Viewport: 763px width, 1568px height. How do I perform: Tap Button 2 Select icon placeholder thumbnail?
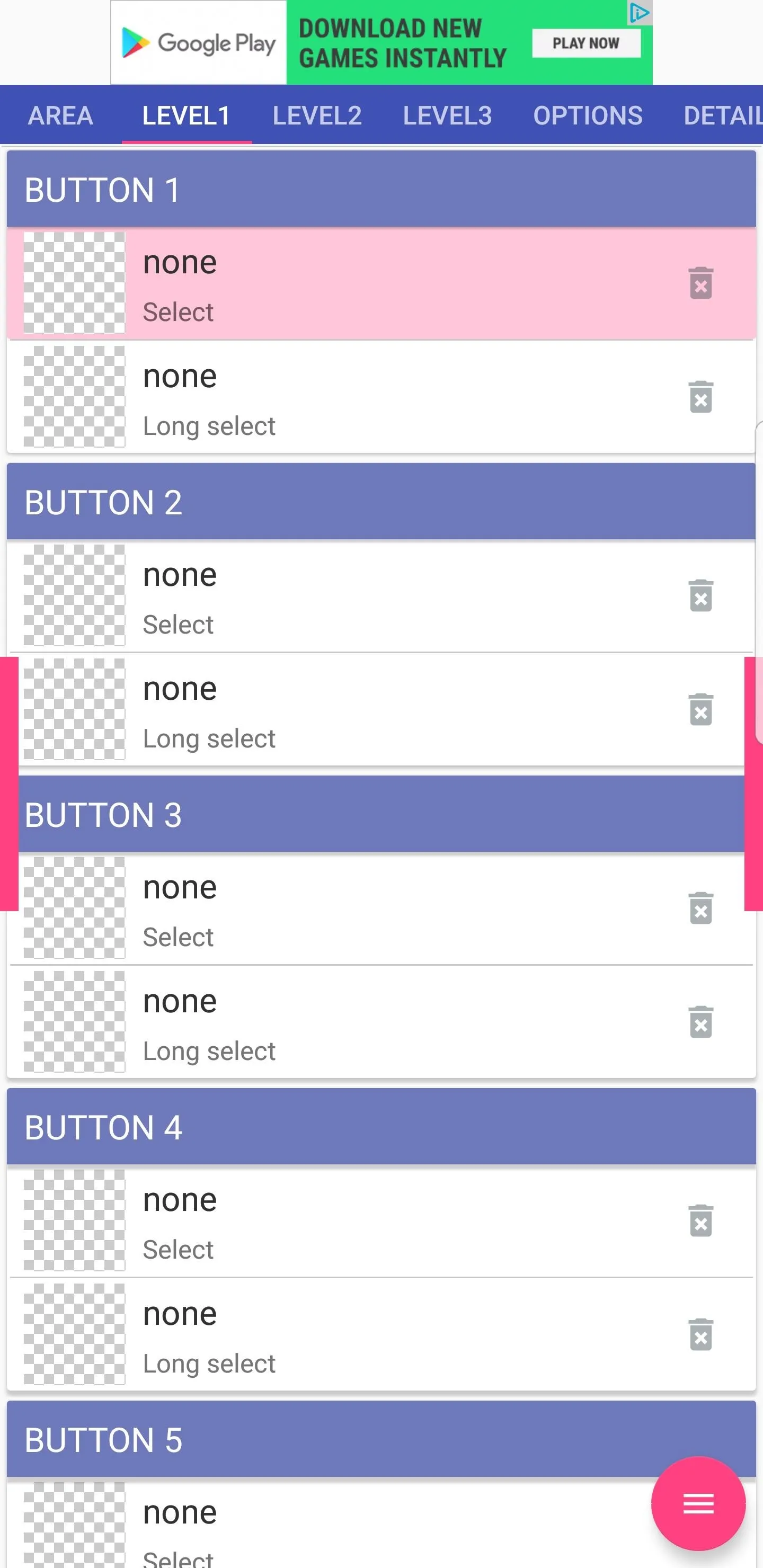74,595
